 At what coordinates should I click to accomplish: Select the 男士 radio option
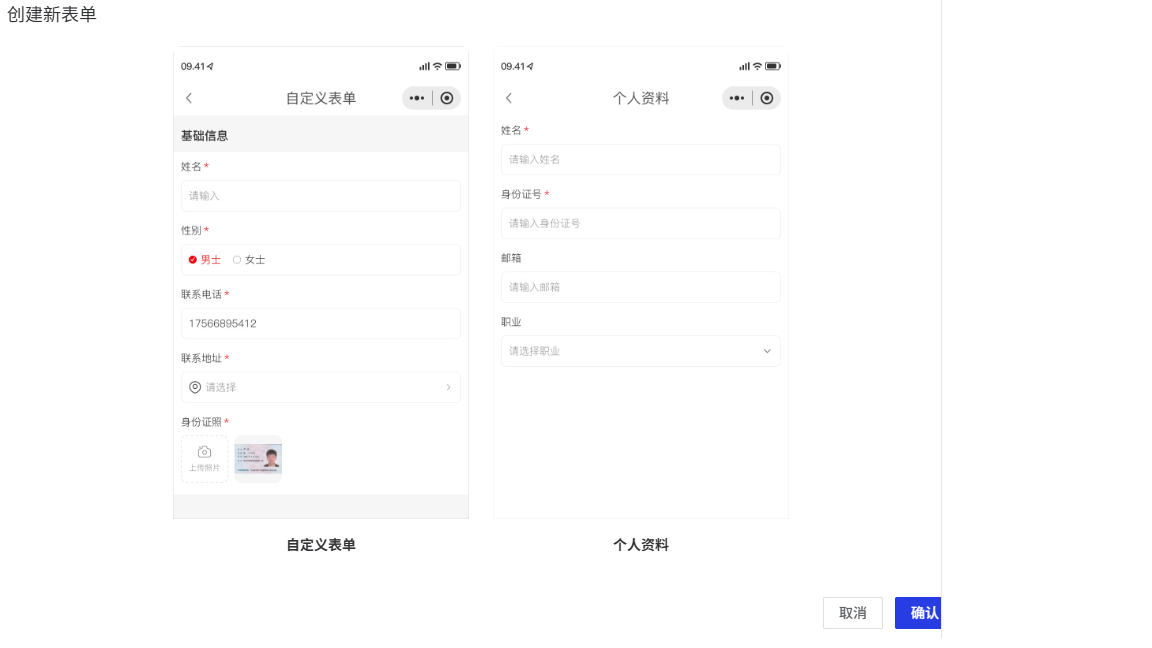point(193,260)
